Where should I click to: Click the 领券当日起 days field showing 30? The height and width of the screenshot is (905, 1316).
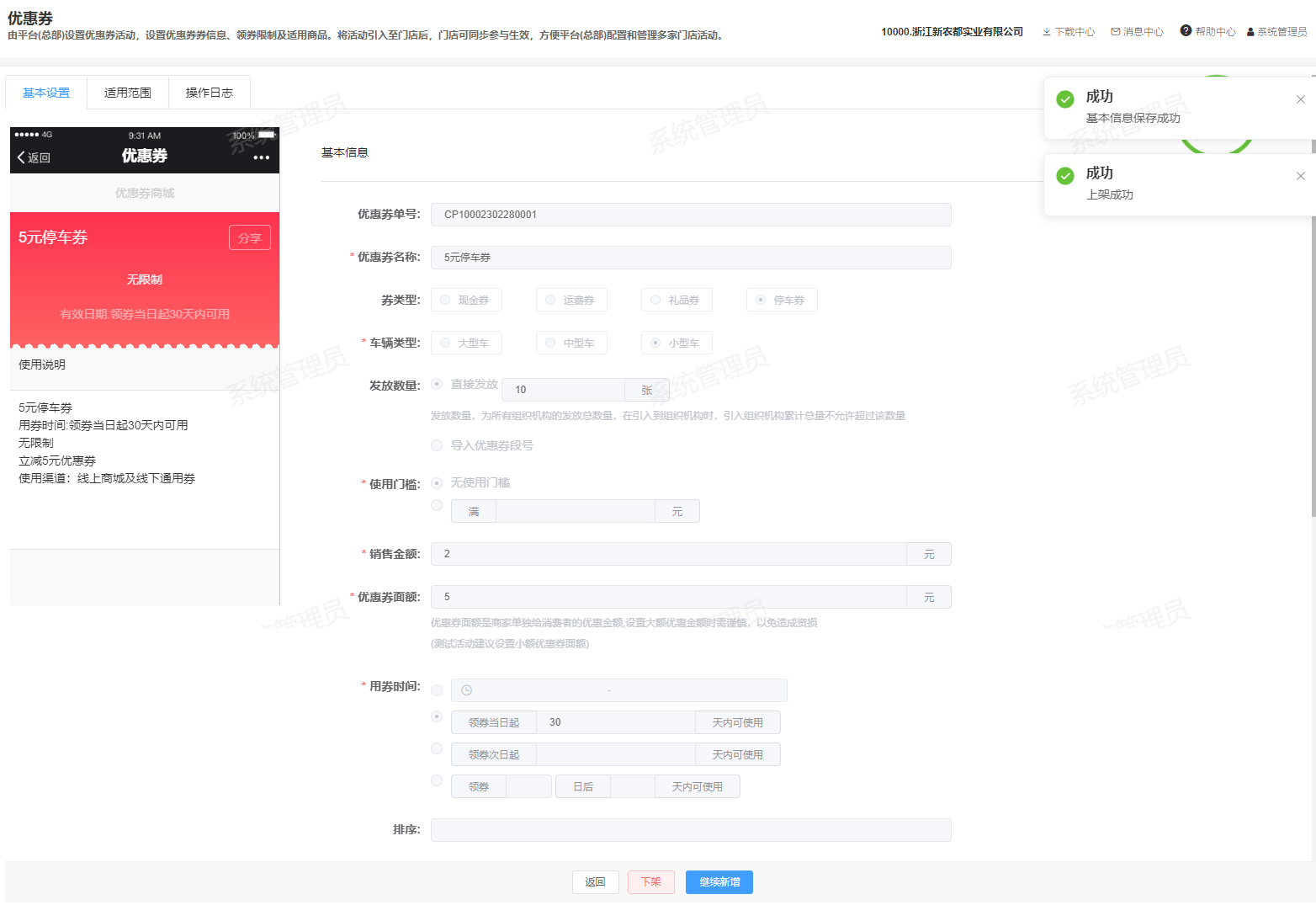(616, 722)
